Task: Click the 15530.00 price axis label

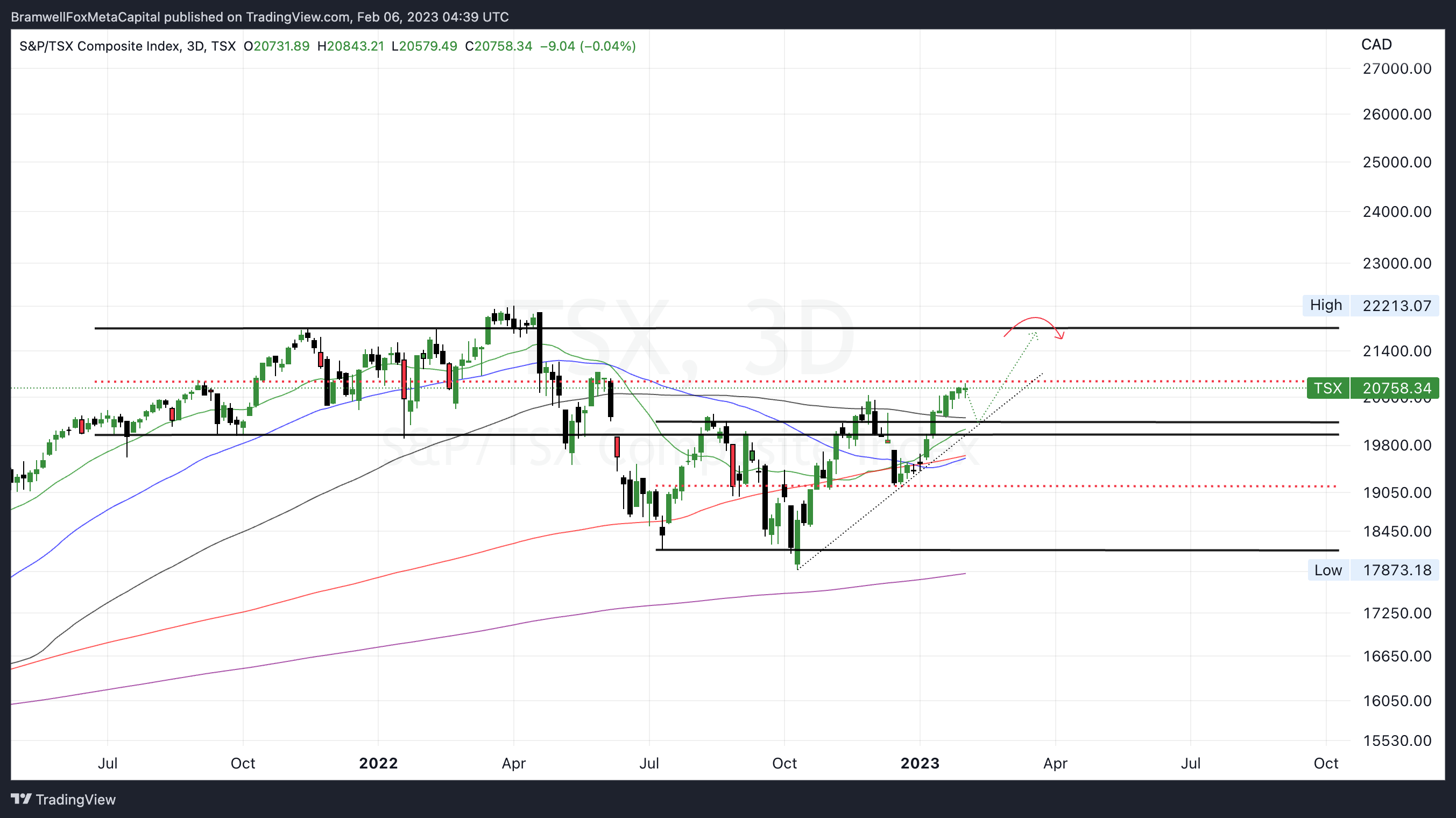Action: click(x=1397, y=741)
